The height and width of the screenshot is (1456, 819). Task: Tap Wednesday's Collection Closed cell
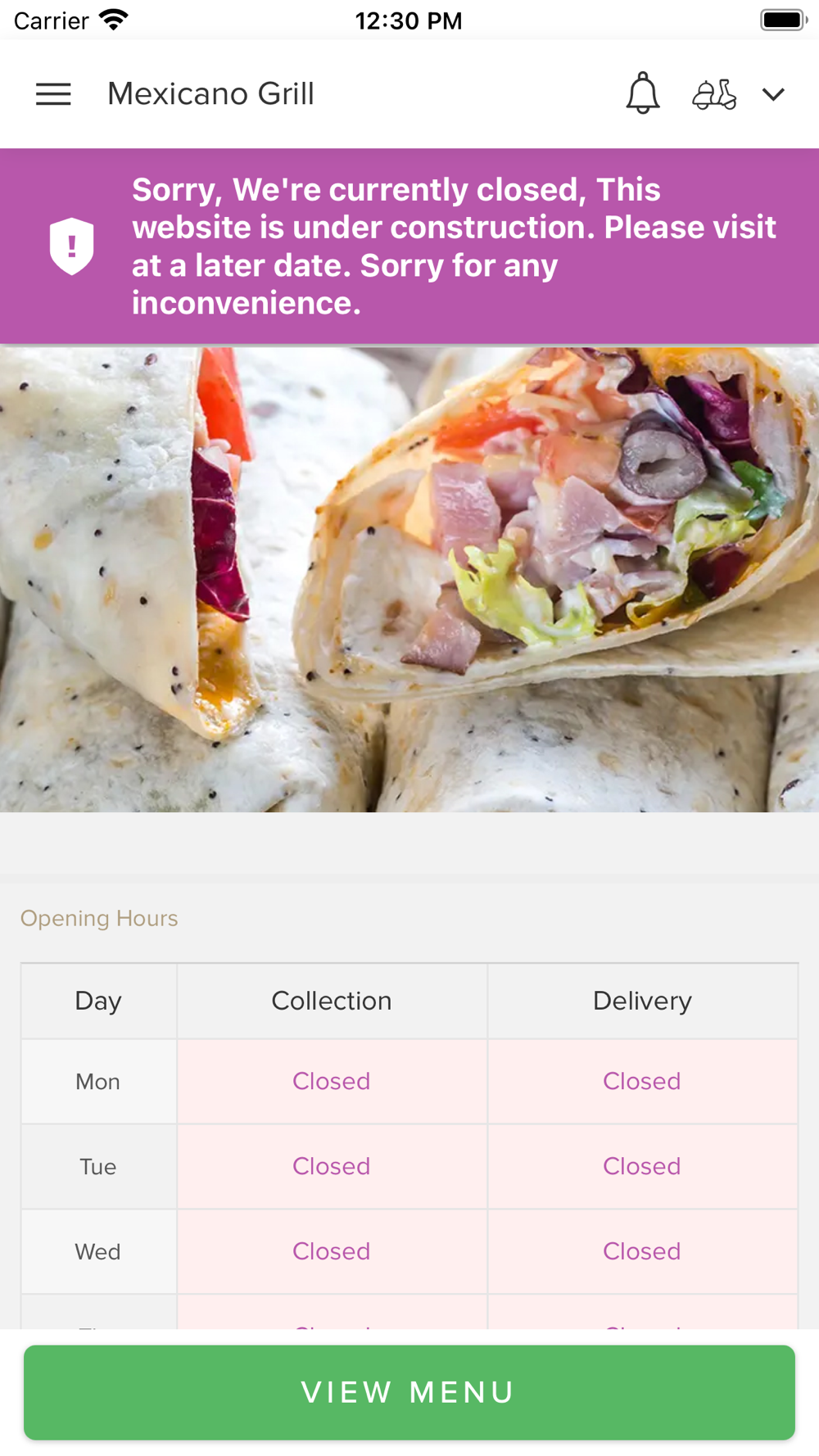[332, 1251]
